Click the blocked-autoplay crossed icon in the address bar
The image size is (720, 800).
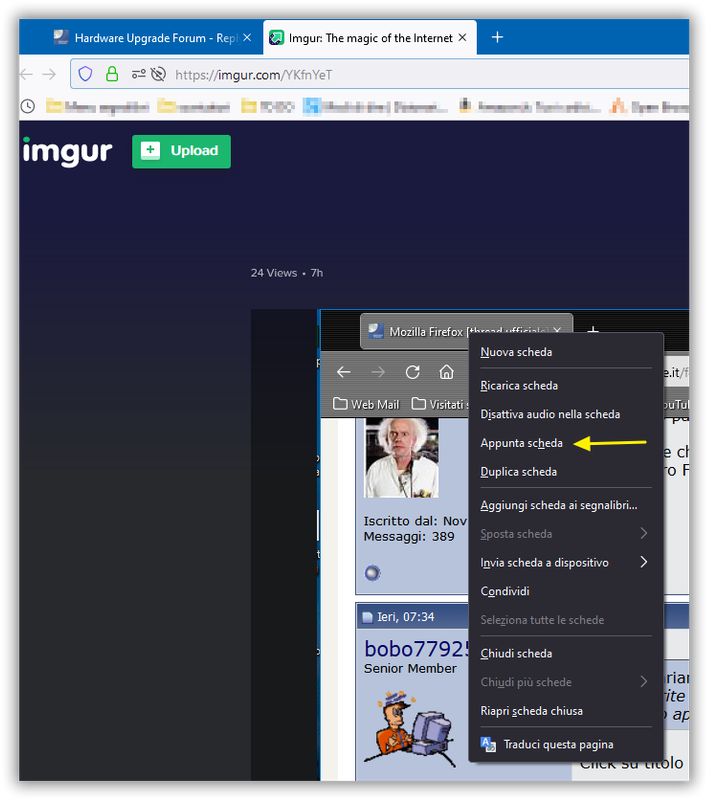pyautogui.click(x=159, y=74)
